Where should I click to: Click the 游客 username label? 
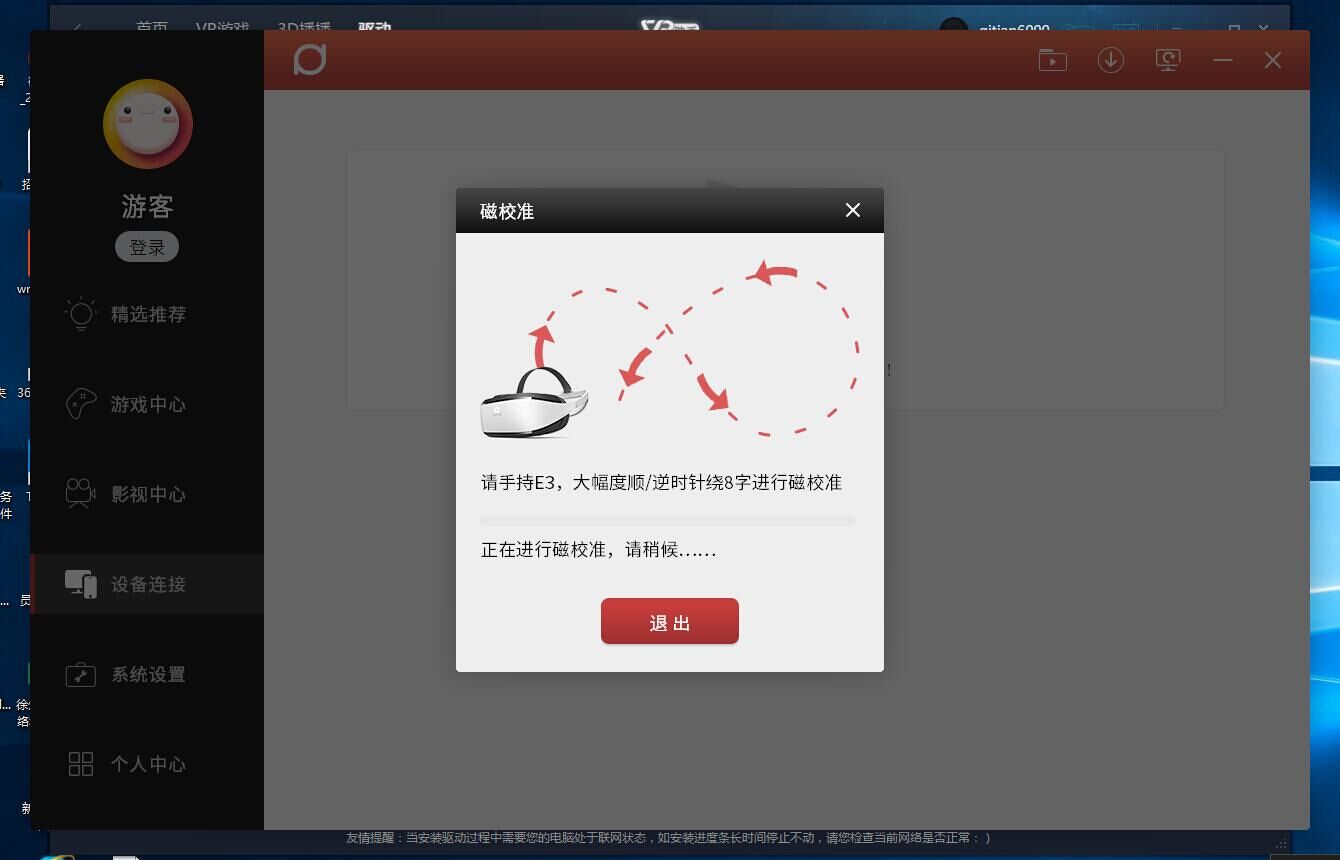tap(148, 206)
